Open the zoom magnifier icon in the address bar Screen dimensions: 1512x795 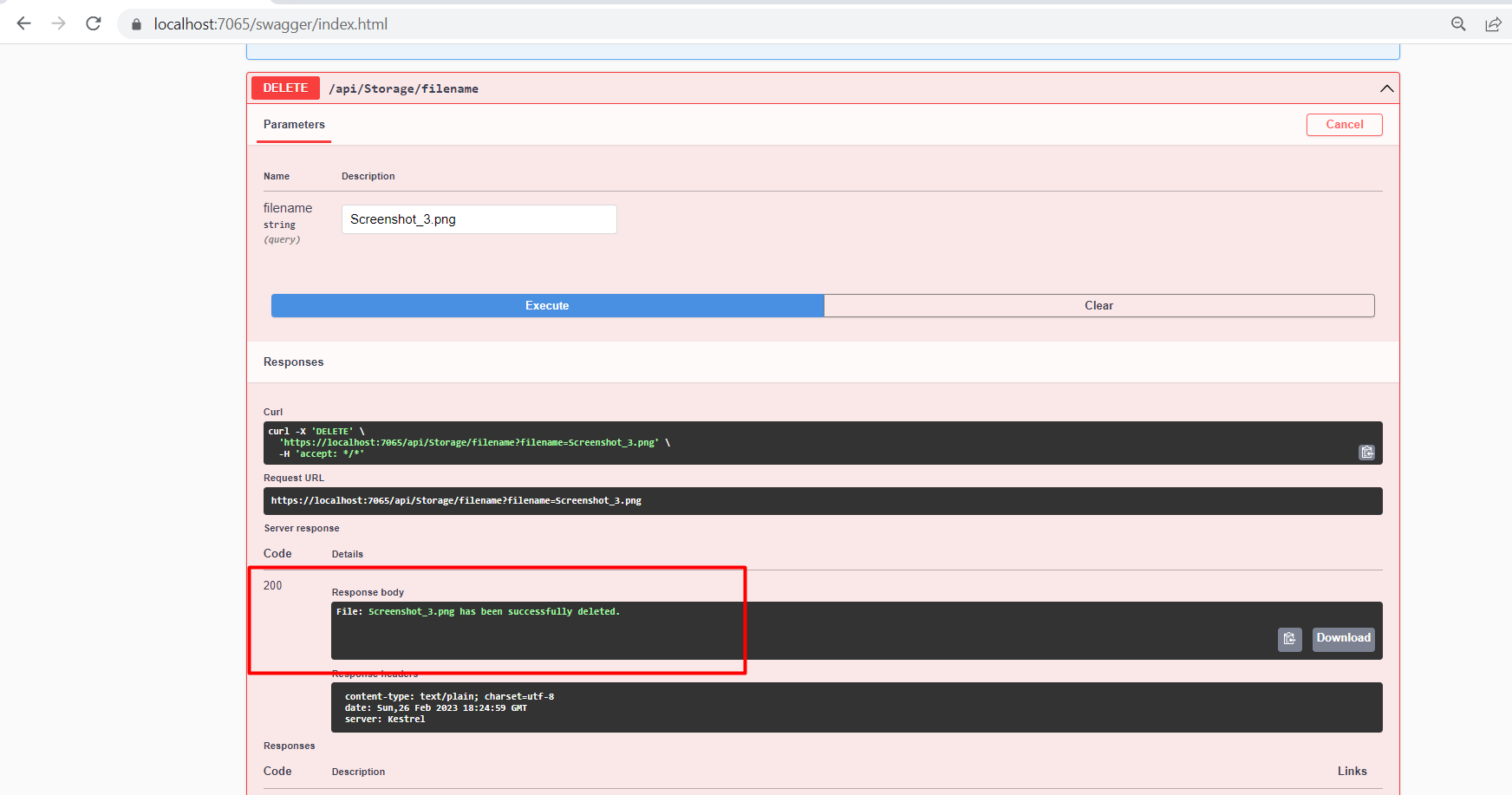[x=1458, y=24]
